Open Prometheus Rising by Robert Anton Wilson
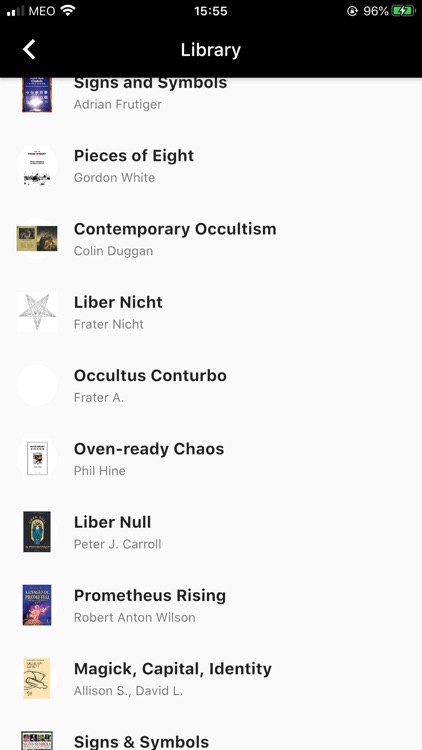422x750 pixels. (211, 605)
